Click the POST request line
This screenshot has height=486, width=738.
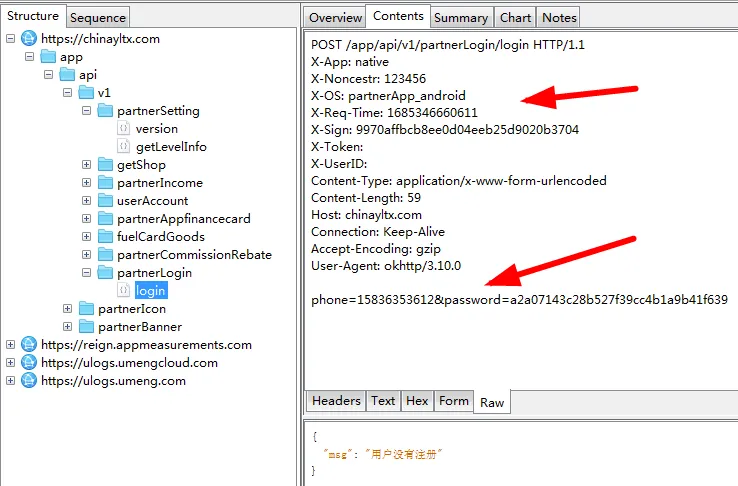point(448,45)
